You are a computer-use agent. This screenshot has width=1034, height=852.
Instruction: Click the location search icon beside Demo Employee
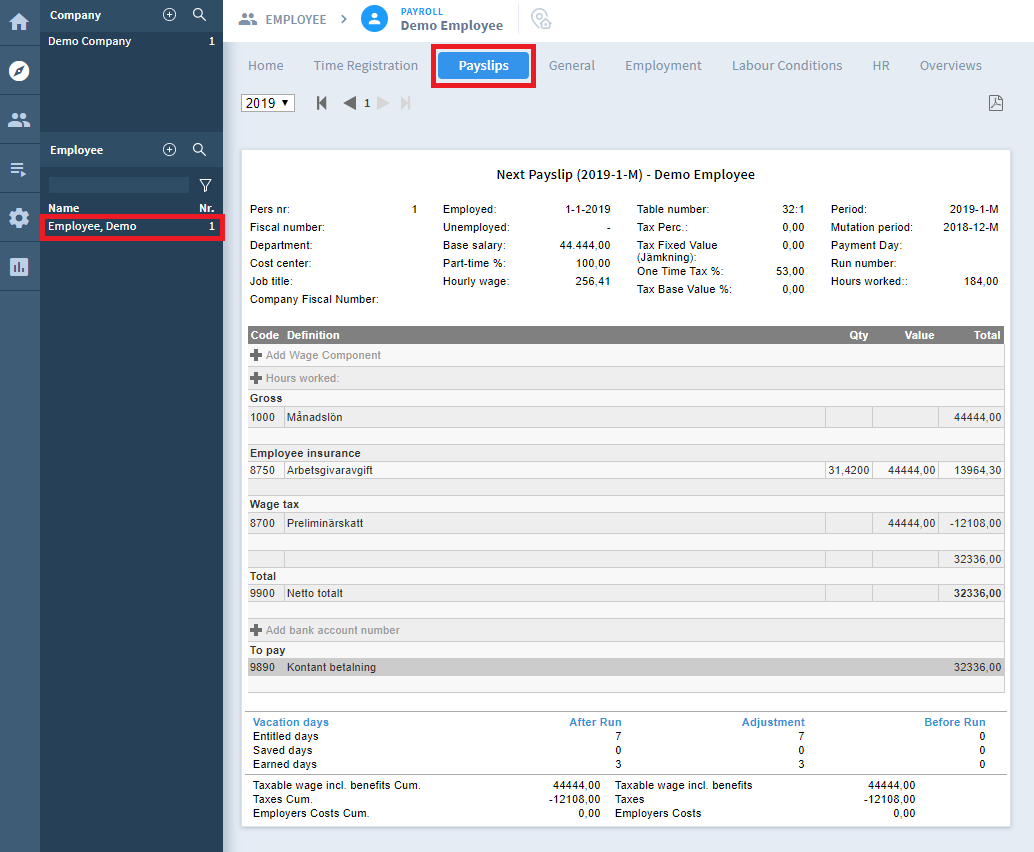(x=541, y=18)
